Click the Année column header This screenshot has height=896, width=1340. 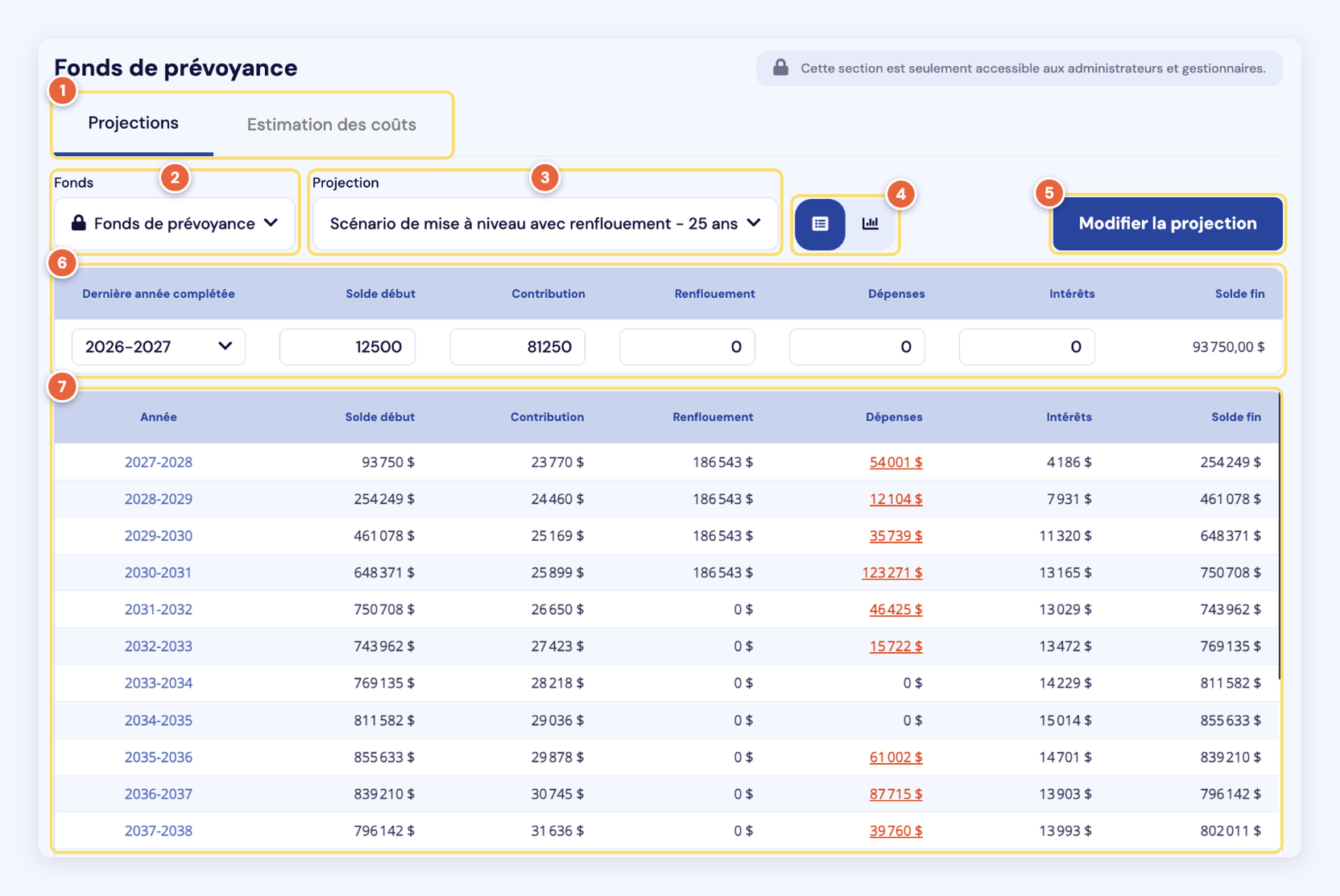tap(159, 417)
